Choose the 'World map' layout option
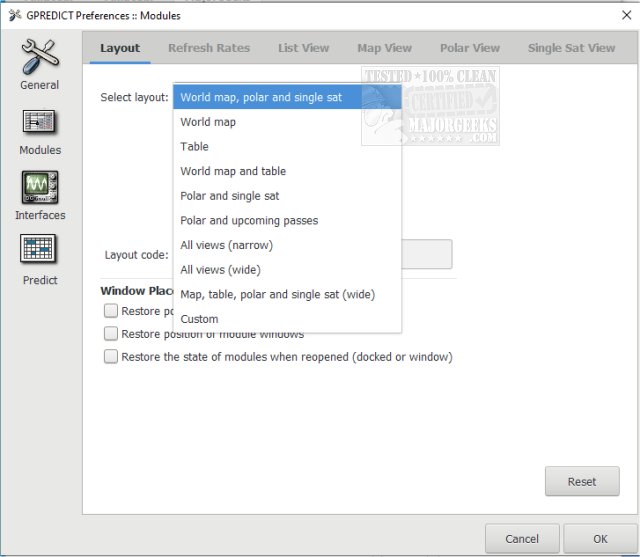This screenshot has width=640, height=557. coord(287,122)
